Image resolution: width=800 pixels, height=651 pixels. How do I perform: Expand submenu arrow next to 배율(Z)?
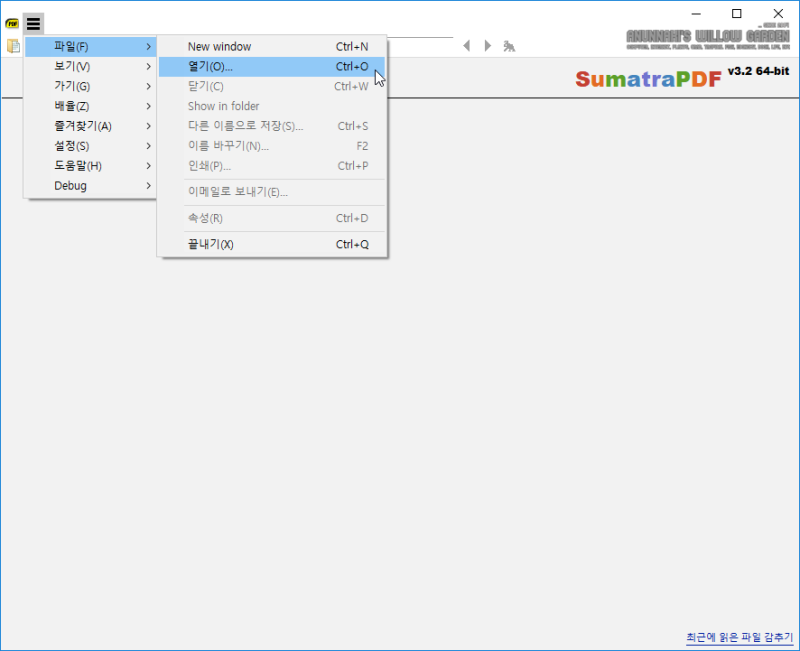(x=148, y=106)
